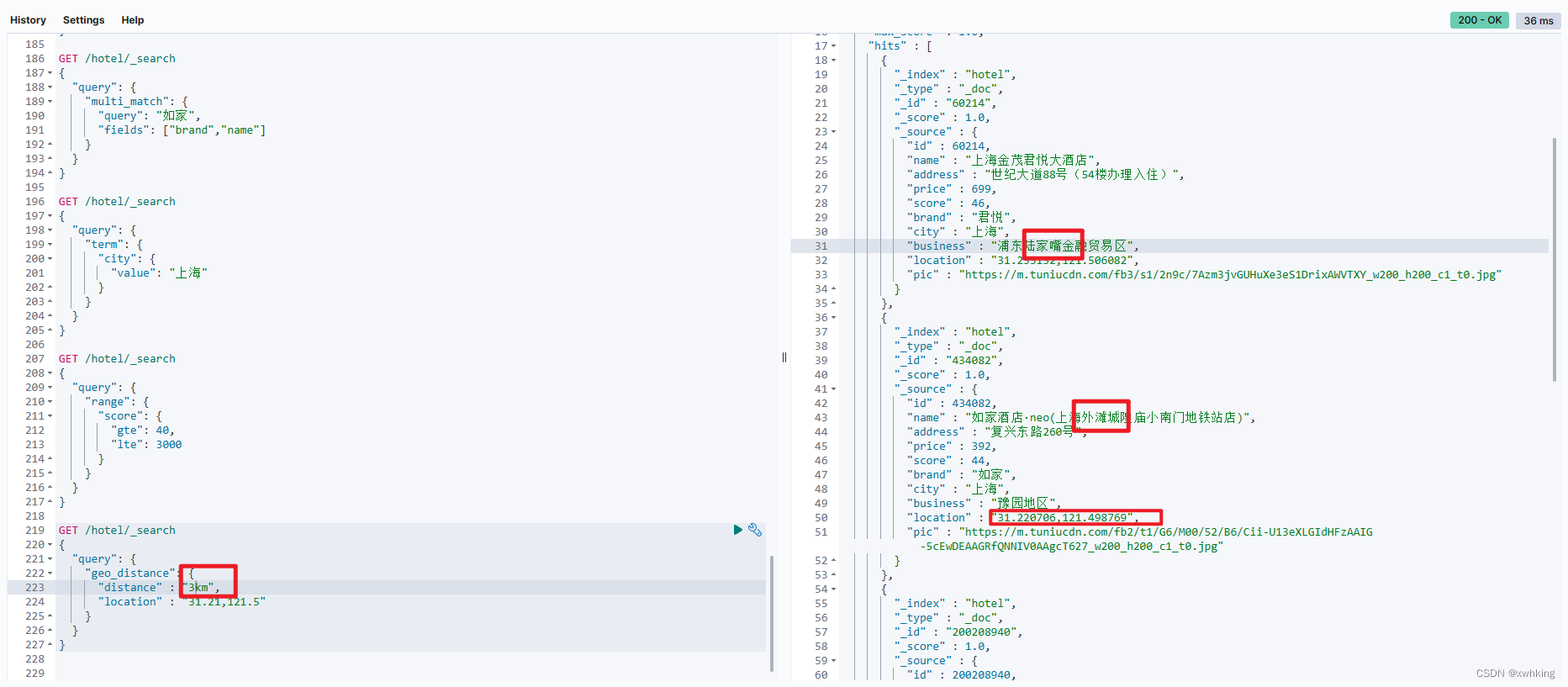Collapse the geo_distance block at line 222
This screenshot has width=1568, height=687.
pyautogui.click(x=50, y=573)
